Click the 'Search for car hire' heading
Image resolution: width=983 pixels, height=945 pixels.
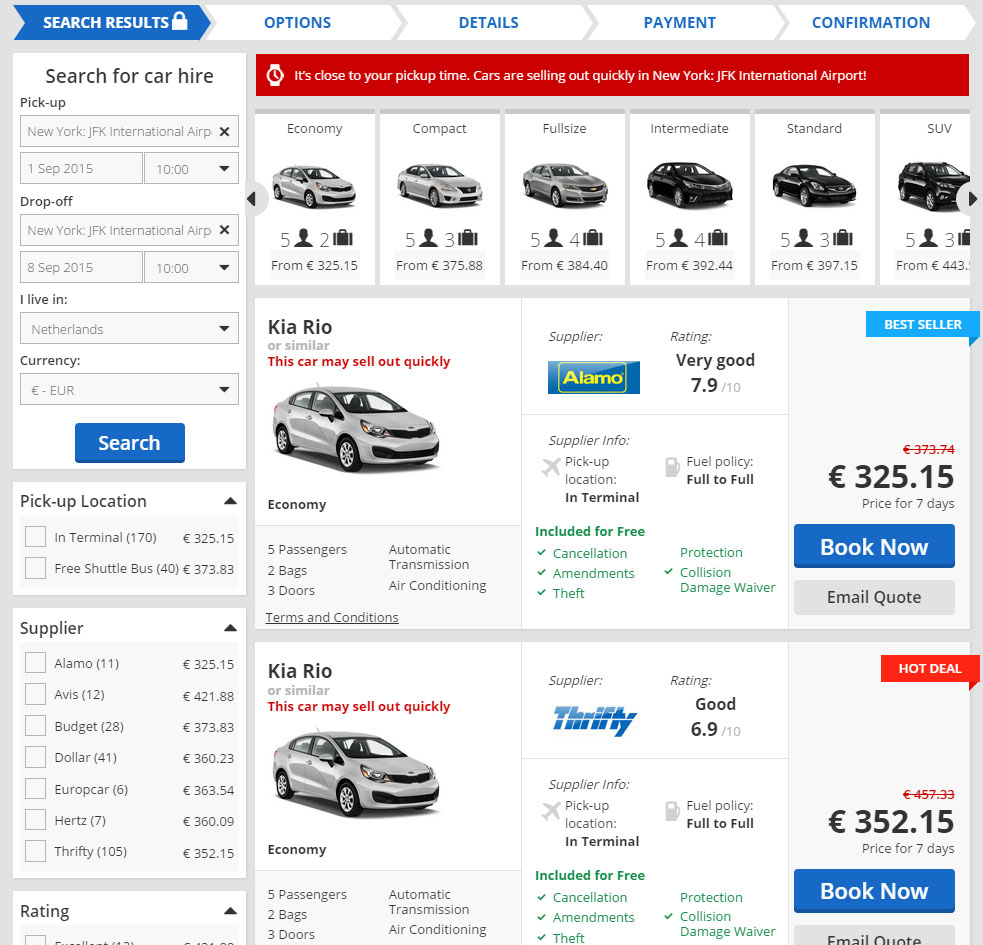[129, 76]
